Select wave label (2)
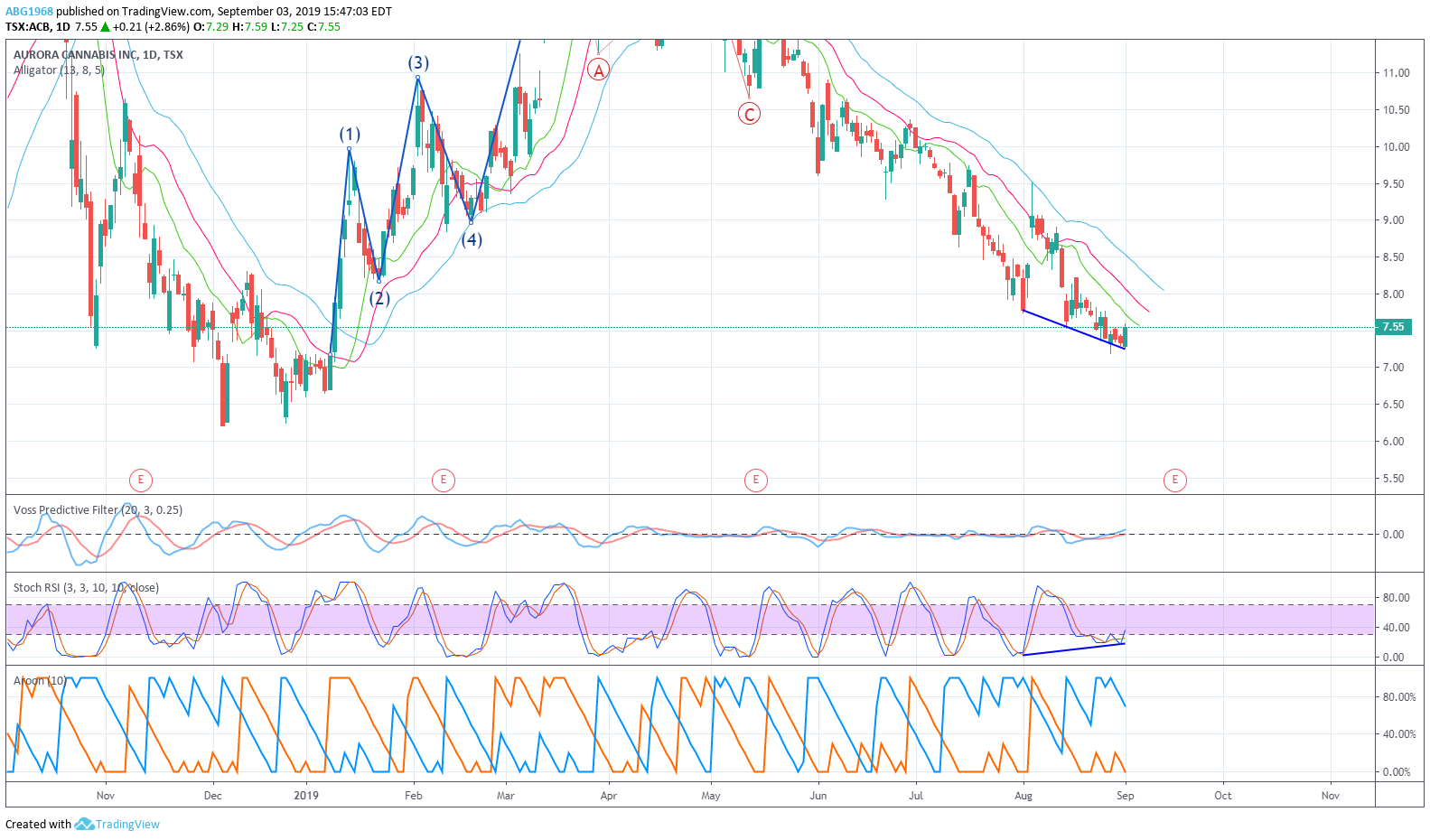1430x840 pixels. point(379,298)
